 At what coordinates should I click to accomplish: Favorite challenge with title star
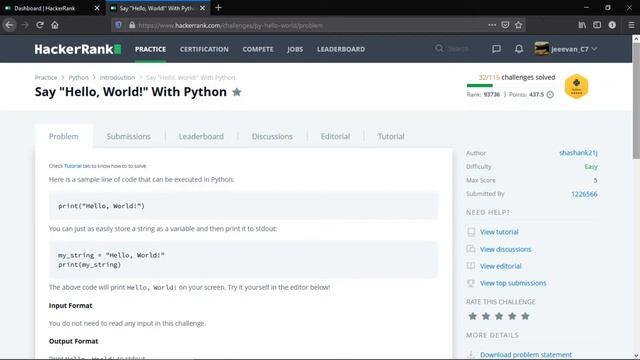237,92
